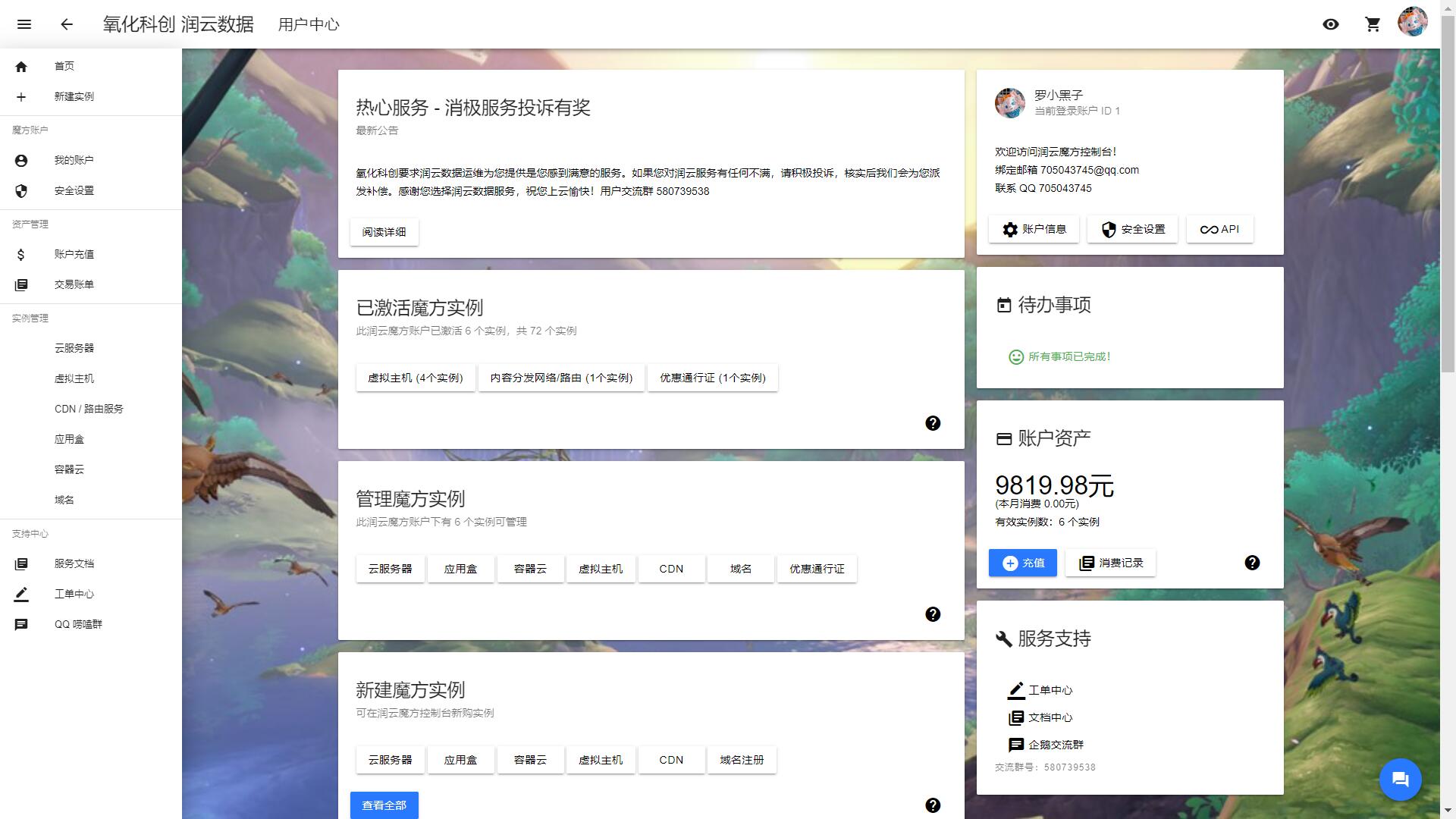Open 消费记录 button
Screen dimensions: 1456x819
coord(1110,563)
